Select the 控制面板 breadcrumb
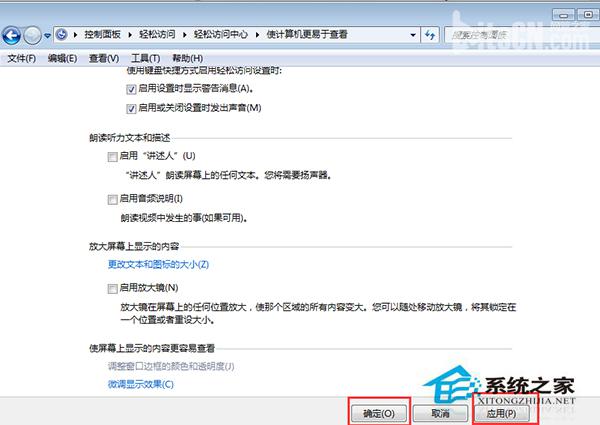The image size is (600, 425). pos(103,35)
